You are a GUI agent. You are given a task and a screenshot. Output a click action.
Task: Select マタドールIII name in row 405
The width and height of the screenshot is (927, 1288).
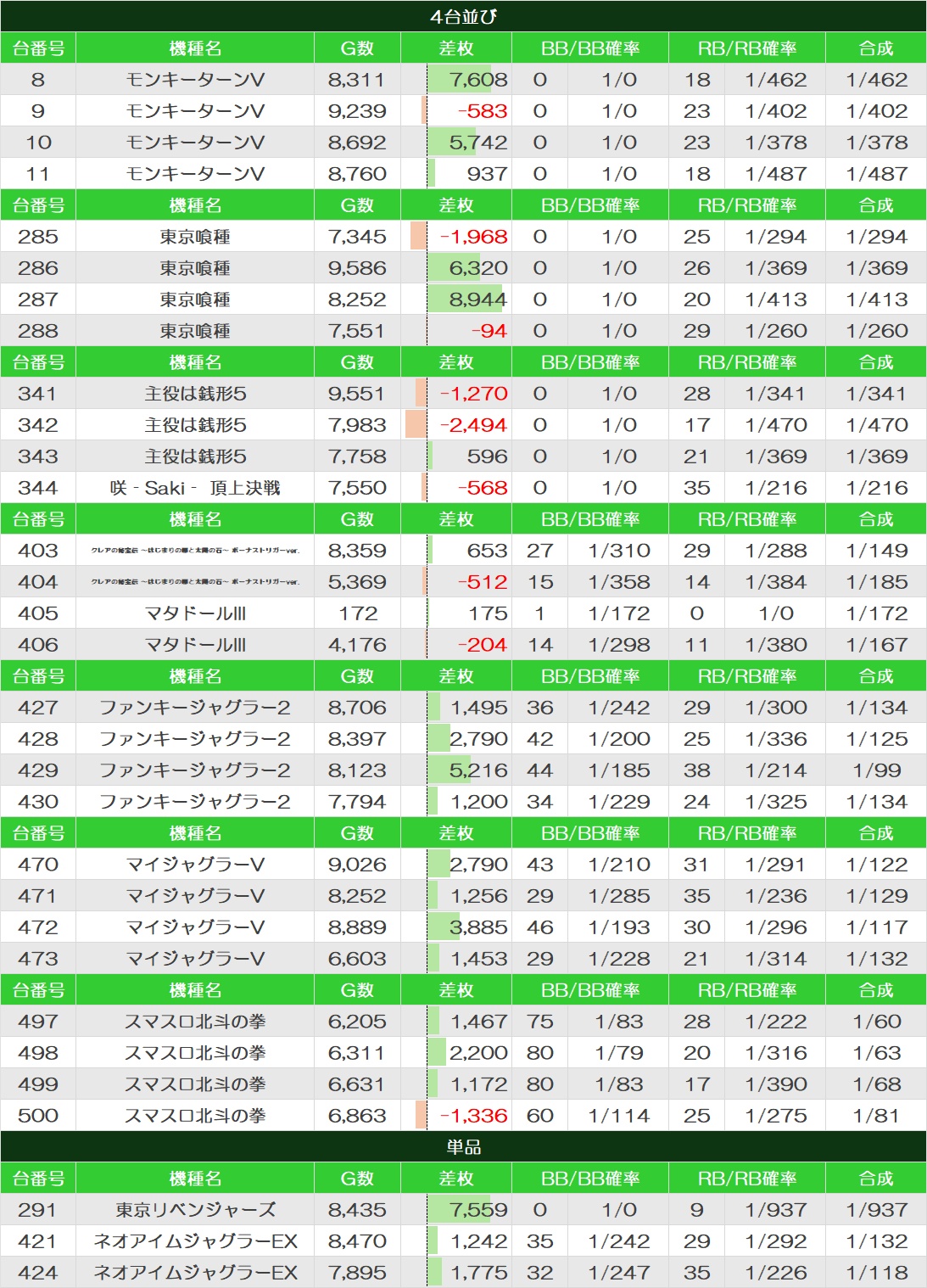click(195, 613)
